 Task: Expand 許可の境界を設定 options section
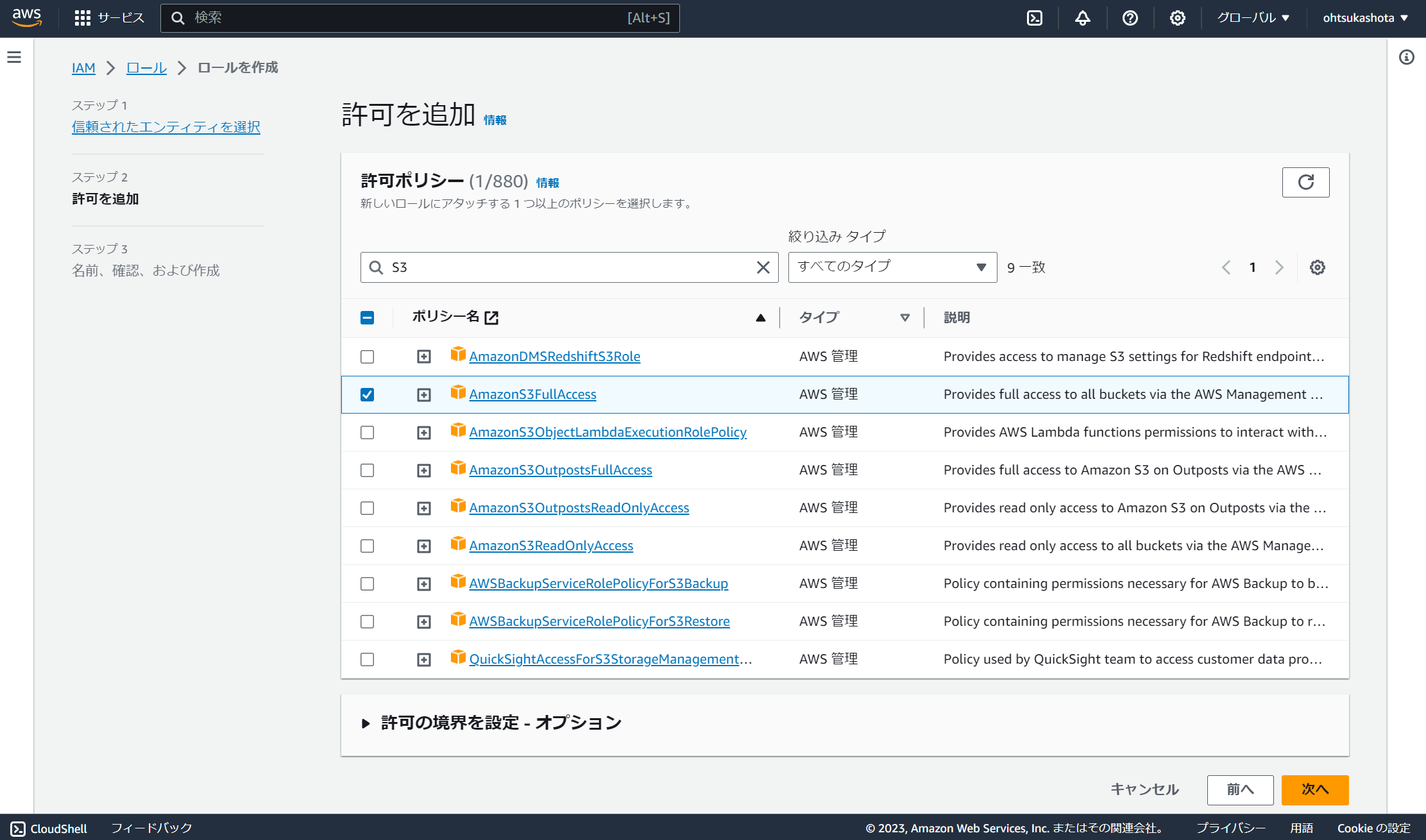(500, 723)
